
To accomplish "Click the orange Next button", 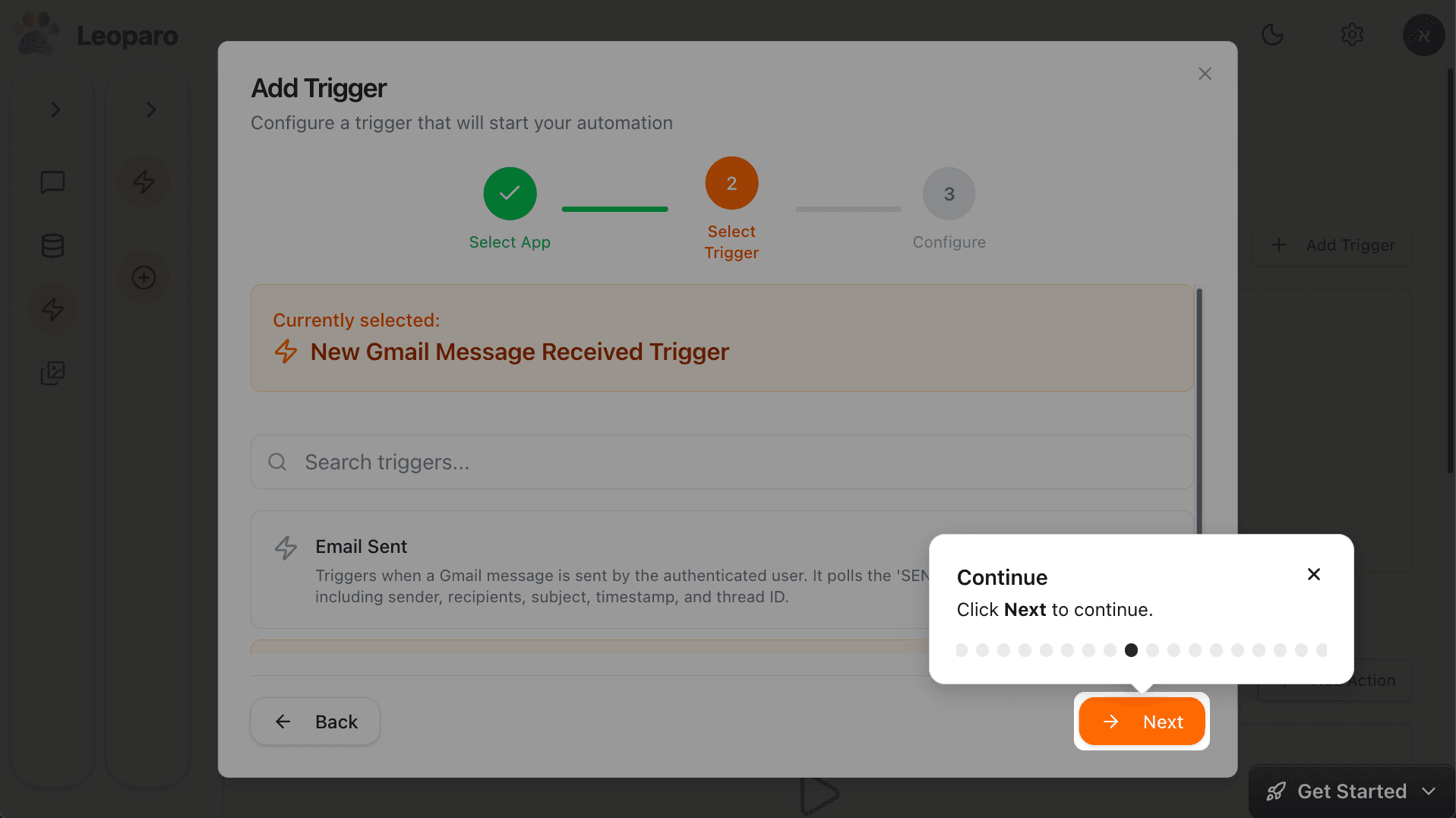I will click(1142, 722).
